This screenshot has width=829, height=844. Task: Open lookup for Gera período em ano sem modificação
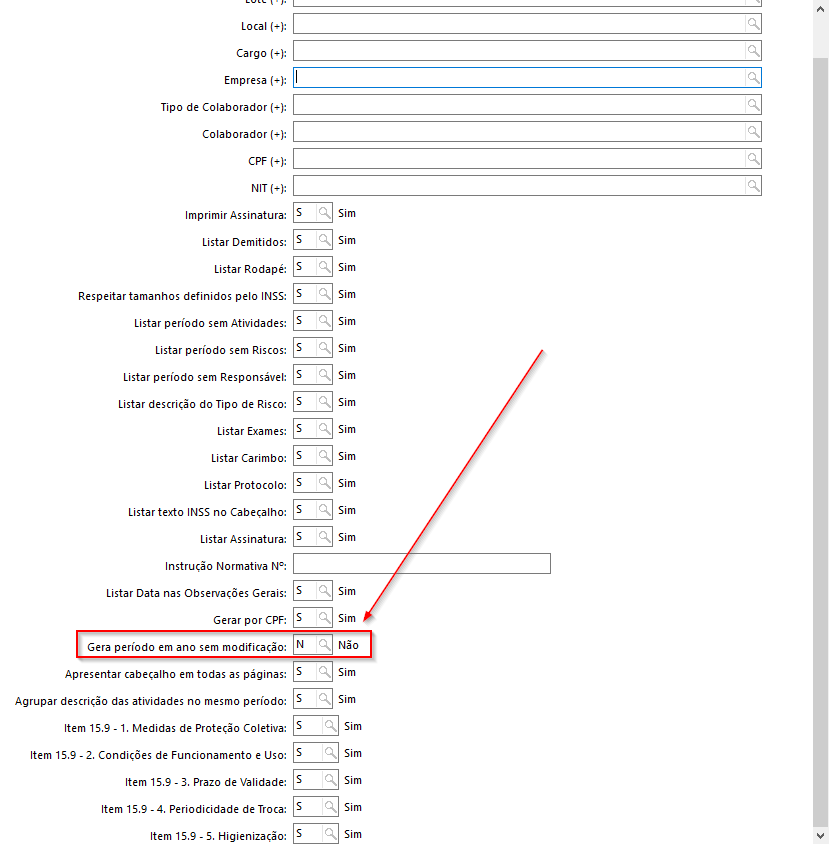324,645
